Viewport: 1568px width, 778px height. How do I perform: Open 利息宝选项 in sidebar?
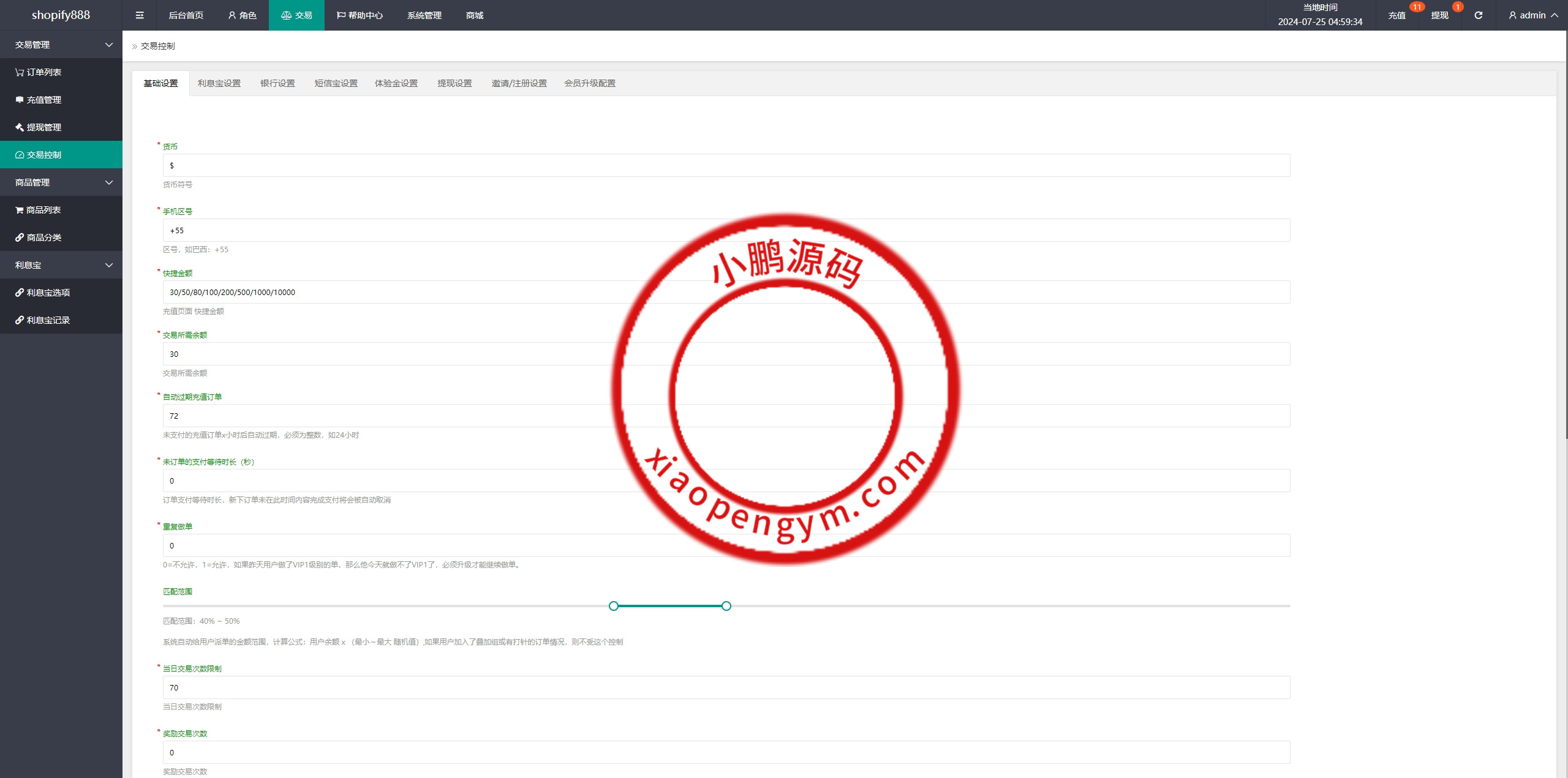[43, 293]
